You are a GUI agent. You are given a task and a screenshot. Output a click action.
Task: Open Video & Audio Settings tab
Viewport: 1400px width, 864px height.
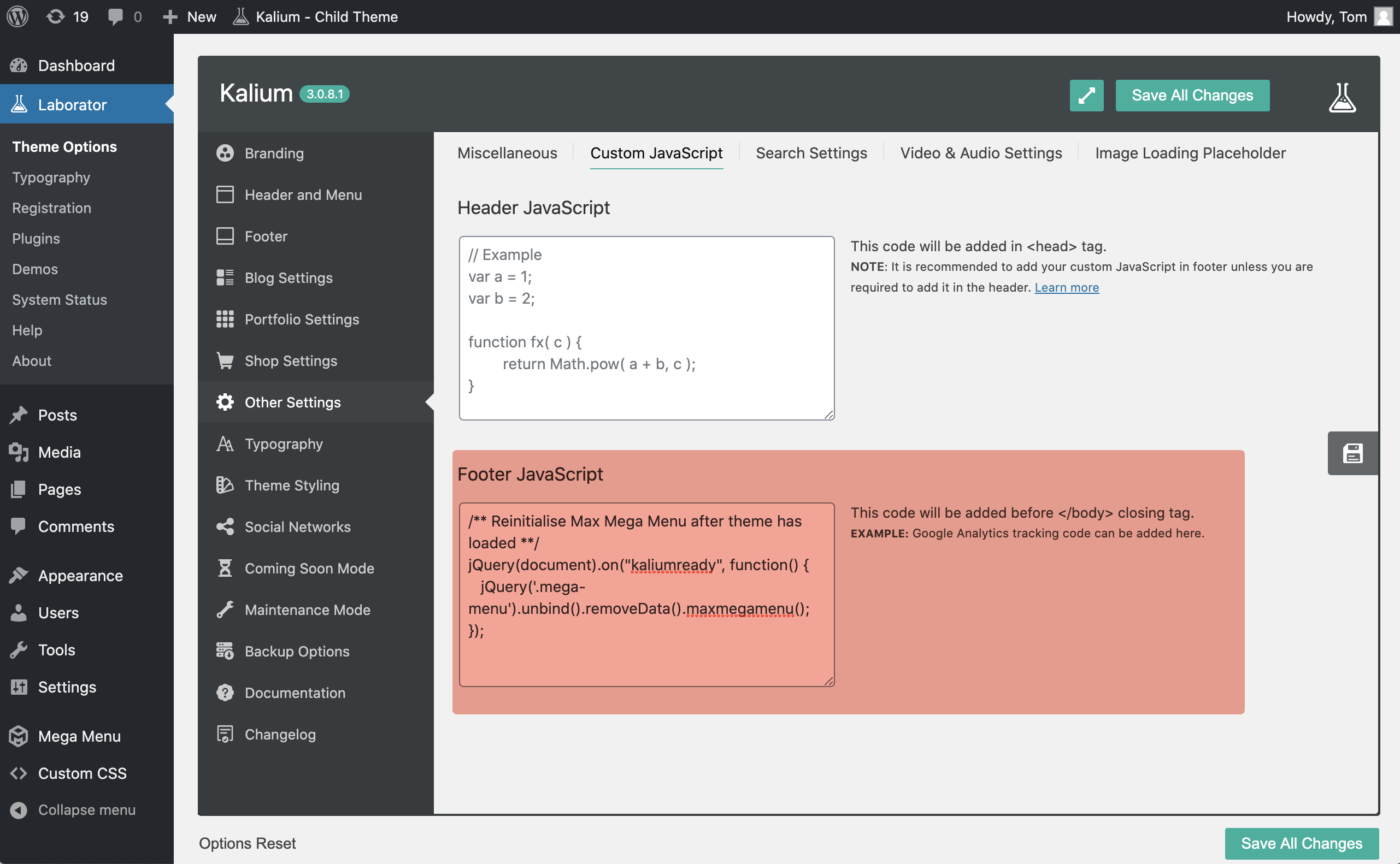point(980,153)
